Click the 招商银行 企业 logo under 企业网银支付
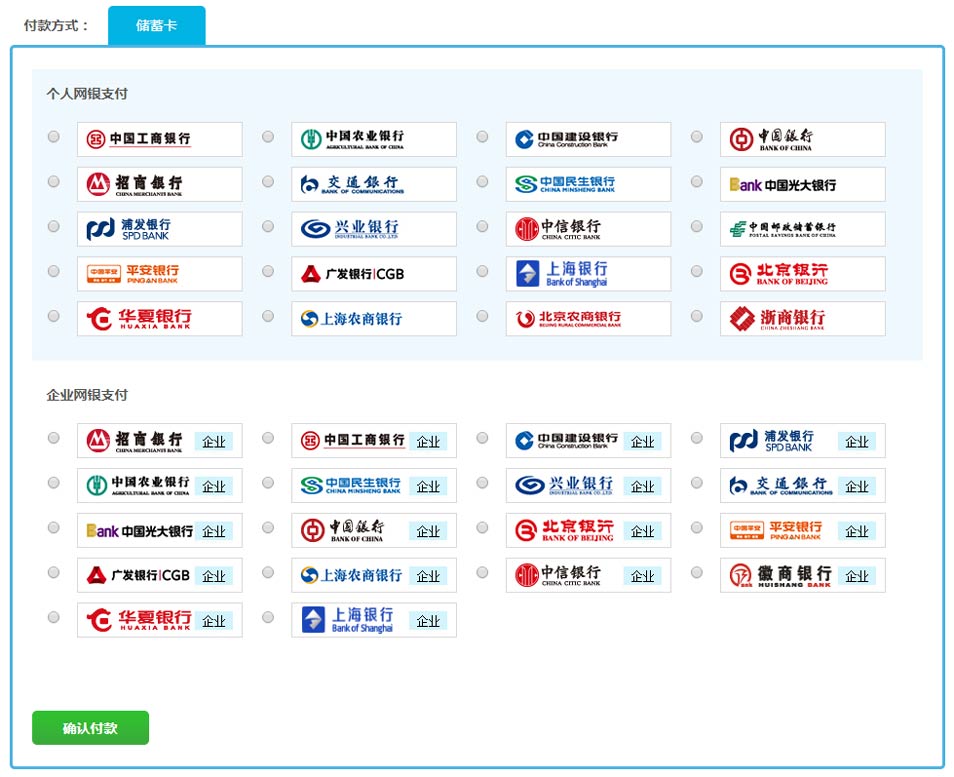Image resolution: width=954 pixels, height=777 pixels. tap(159, 441)
